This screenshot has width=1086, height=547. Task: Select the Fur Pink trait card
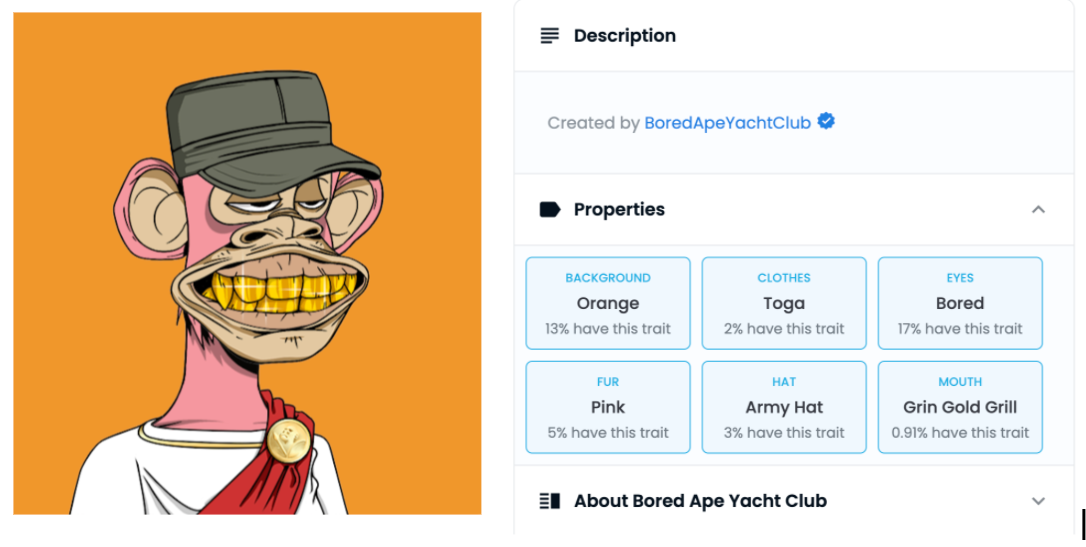(608, 407)
